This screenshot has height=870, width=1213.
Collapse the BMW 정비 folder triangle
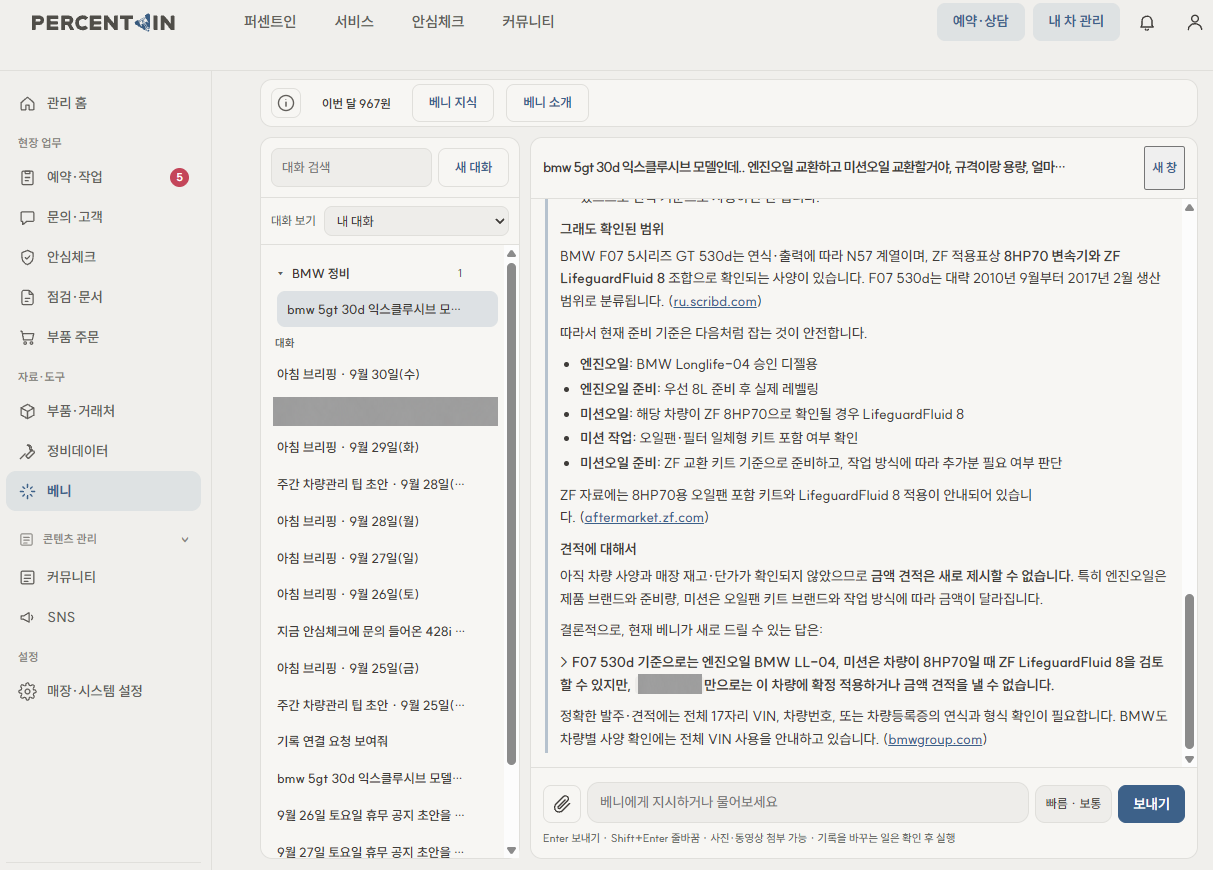click(280, 273)
